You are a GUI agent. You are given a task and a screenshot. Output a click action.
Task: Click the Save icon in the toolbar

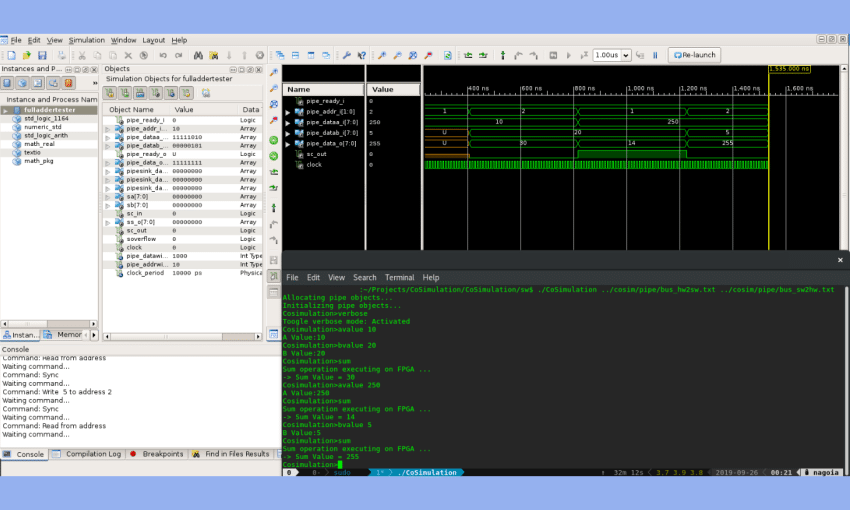(x=41, y=55)
